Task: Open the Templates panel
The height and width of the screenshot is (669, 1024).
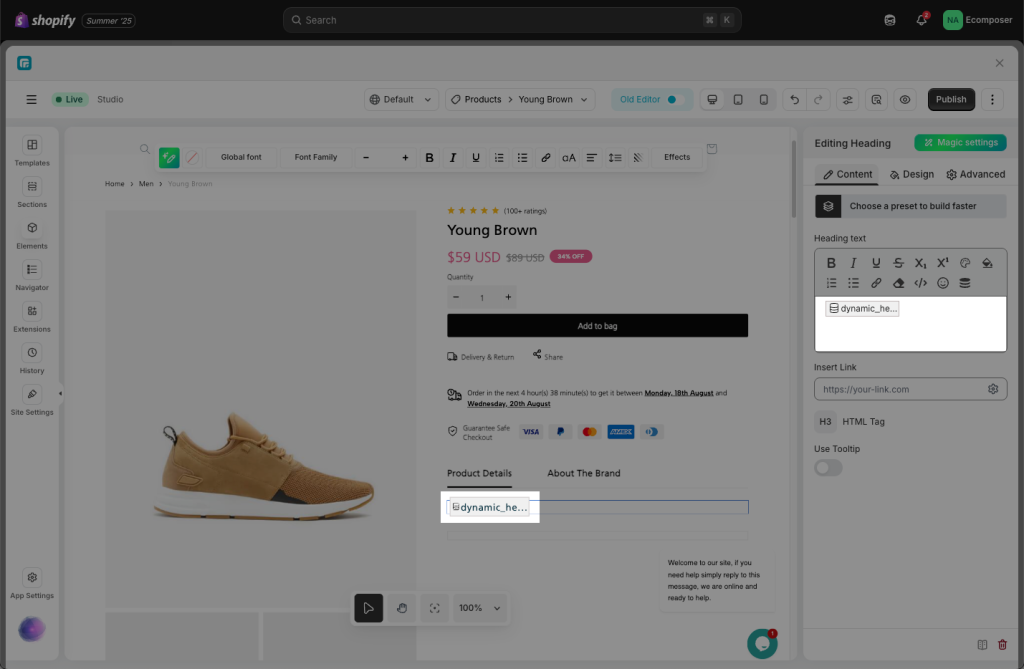Action: pos(32,152)
